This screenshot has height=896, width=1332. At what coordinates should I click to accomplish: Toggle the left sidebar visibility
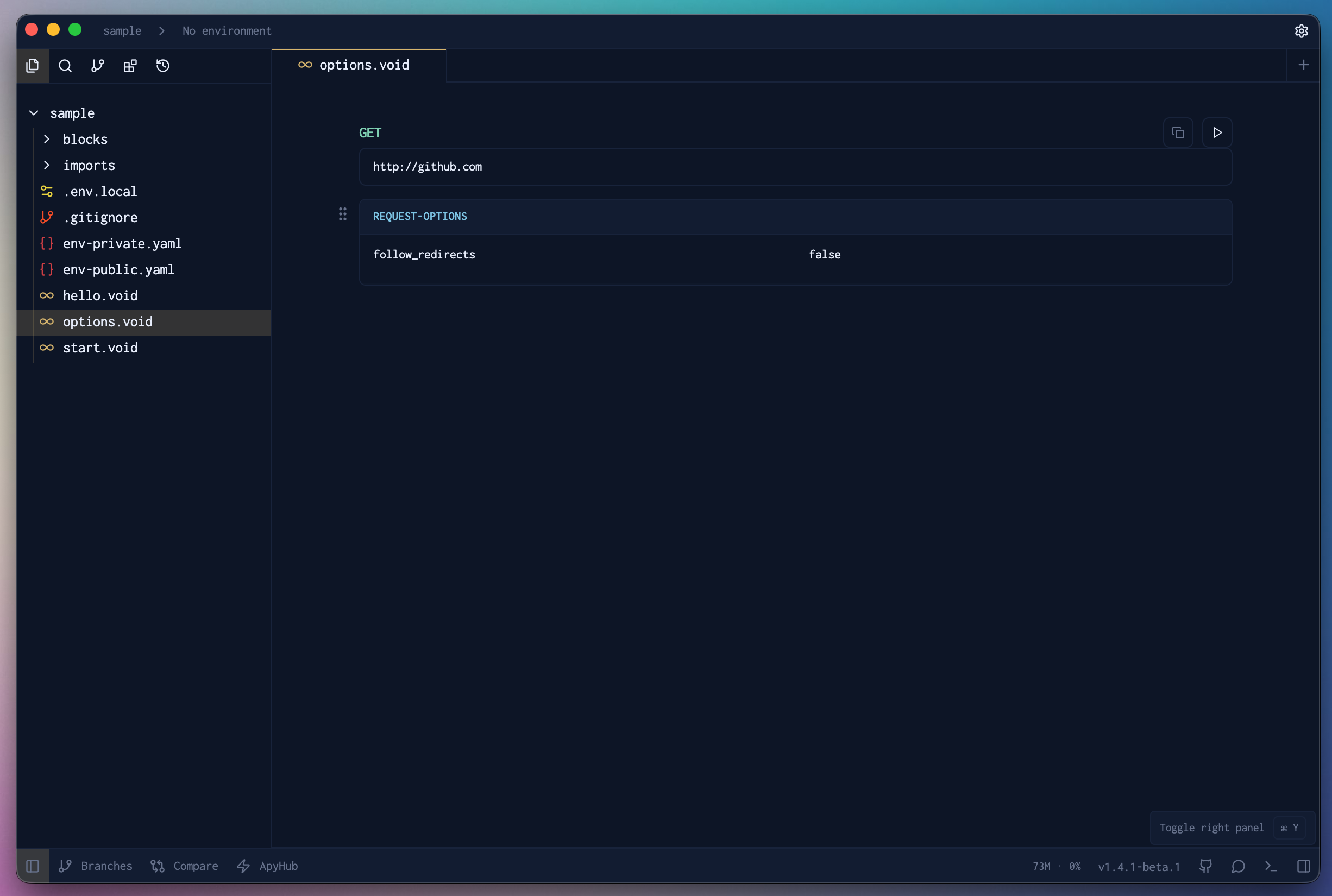[33, 866]
